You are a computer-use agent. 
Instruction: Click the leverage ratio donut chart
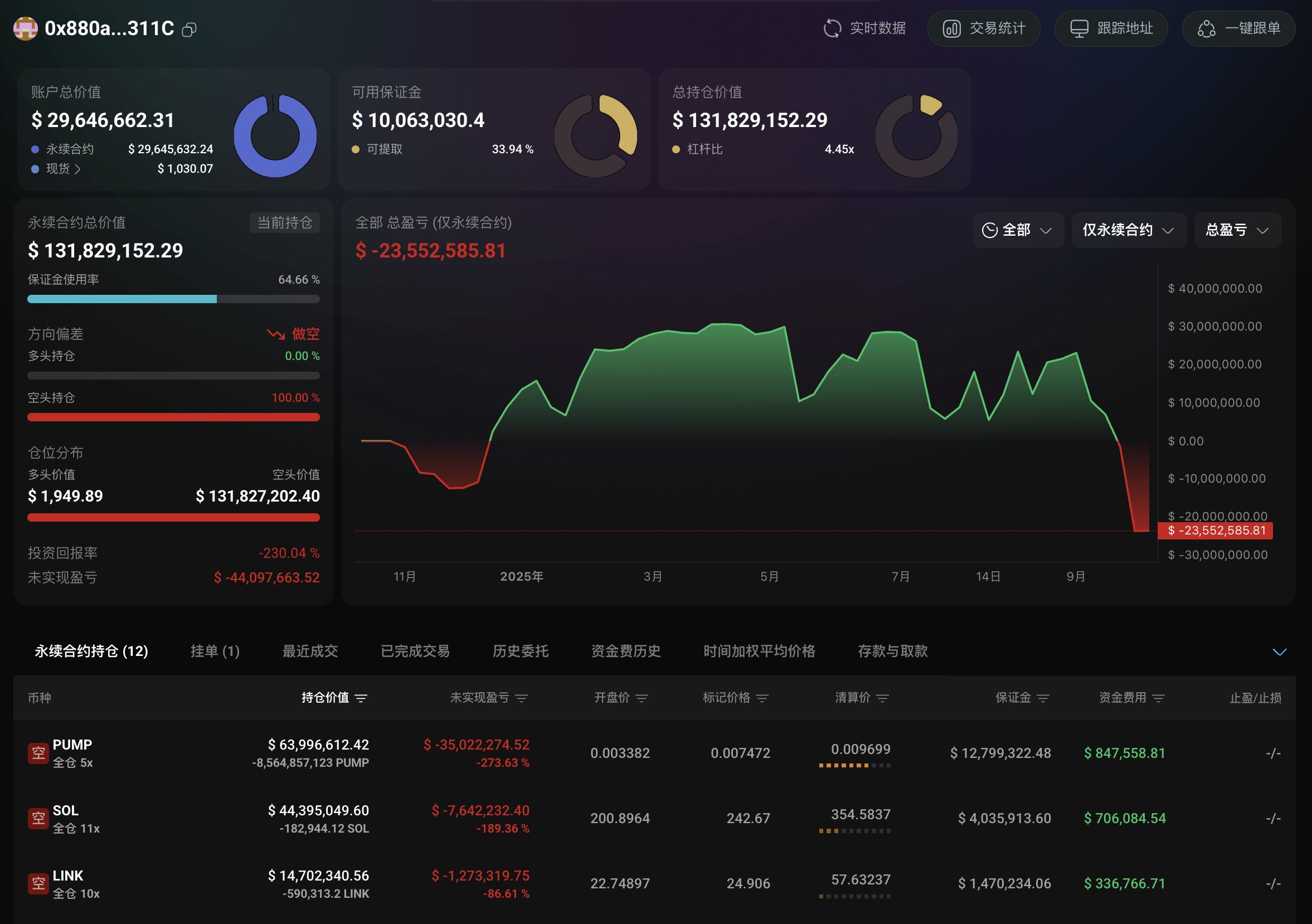pyautogui.click(x=917, y=136)
